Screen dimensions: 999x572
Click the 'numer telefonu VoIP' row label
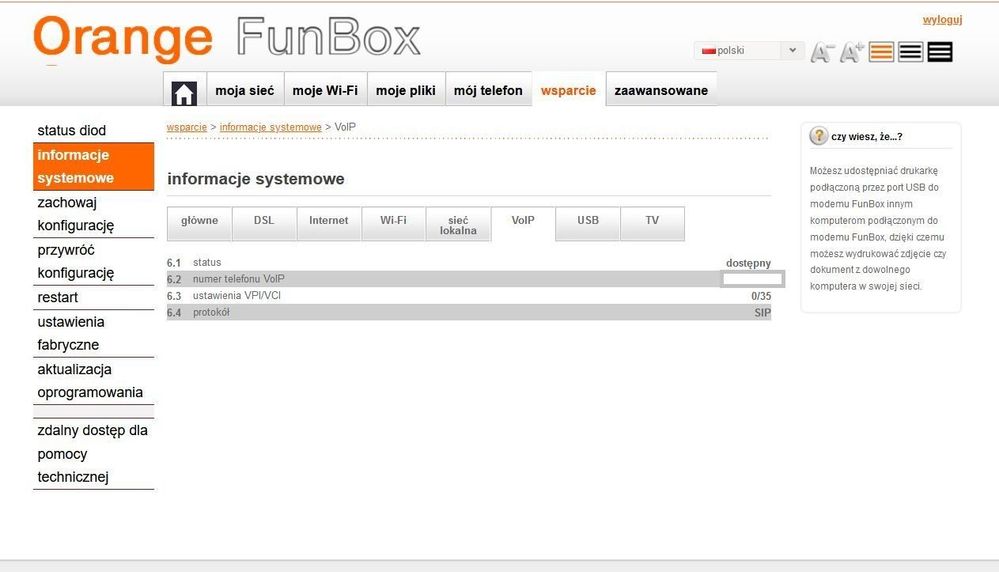(x=238, y=279)
